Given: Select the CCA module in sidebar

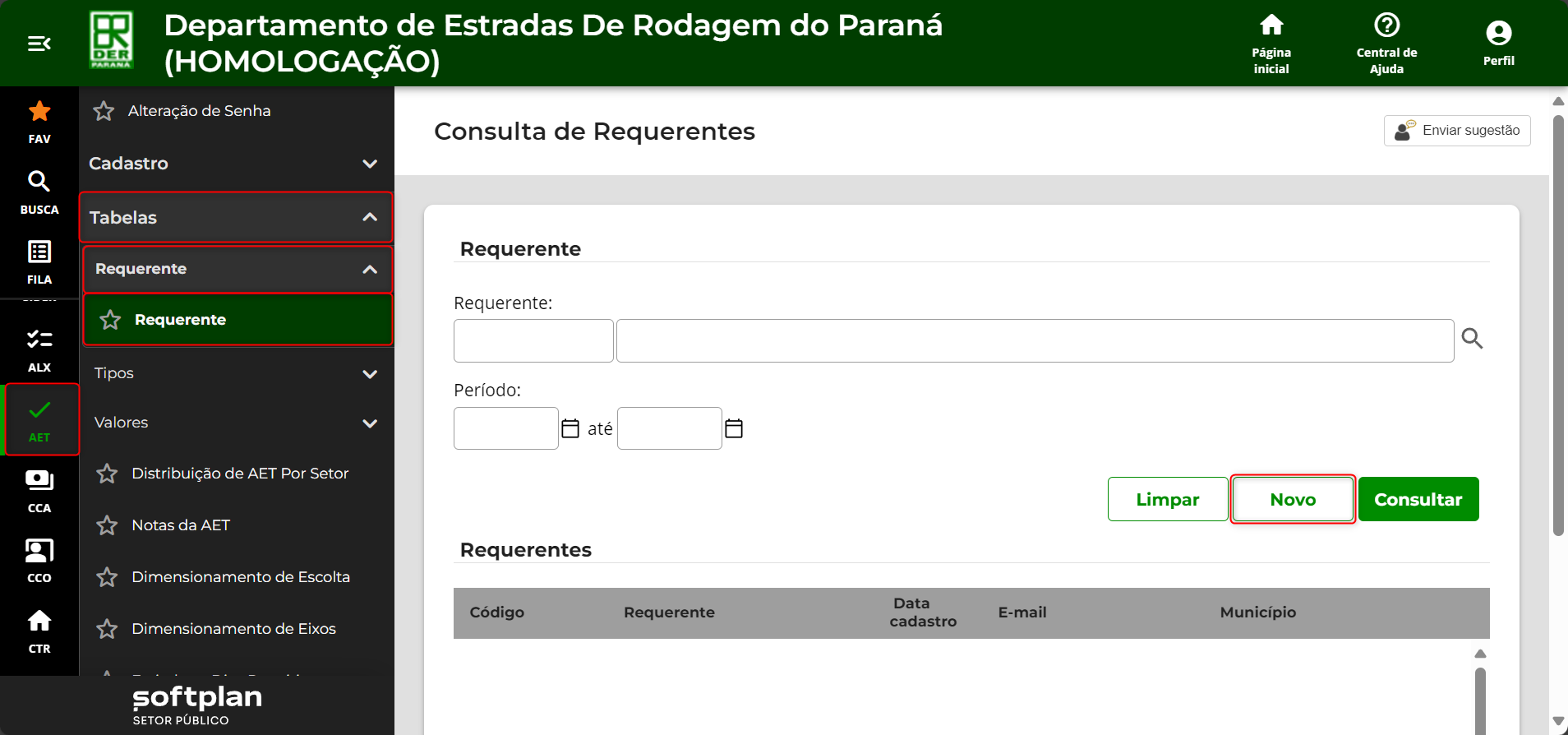Looking at the screenshot, I should tap(39, 491).
